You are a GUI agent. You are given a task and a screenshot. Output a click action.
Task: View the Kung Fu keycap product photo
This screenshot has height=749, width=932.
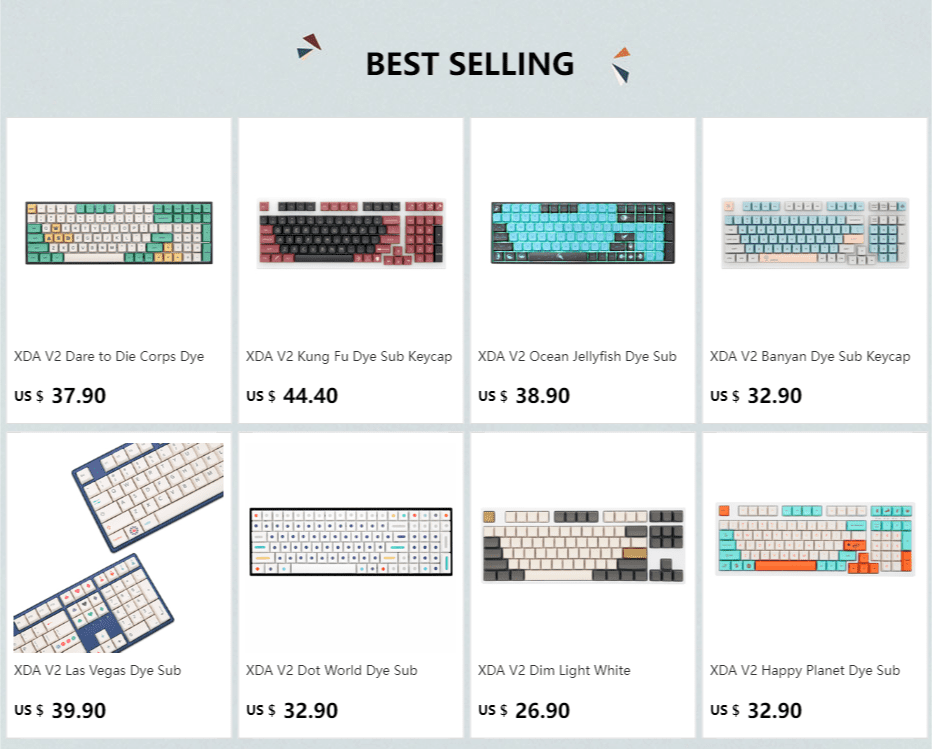click(349, 231)
